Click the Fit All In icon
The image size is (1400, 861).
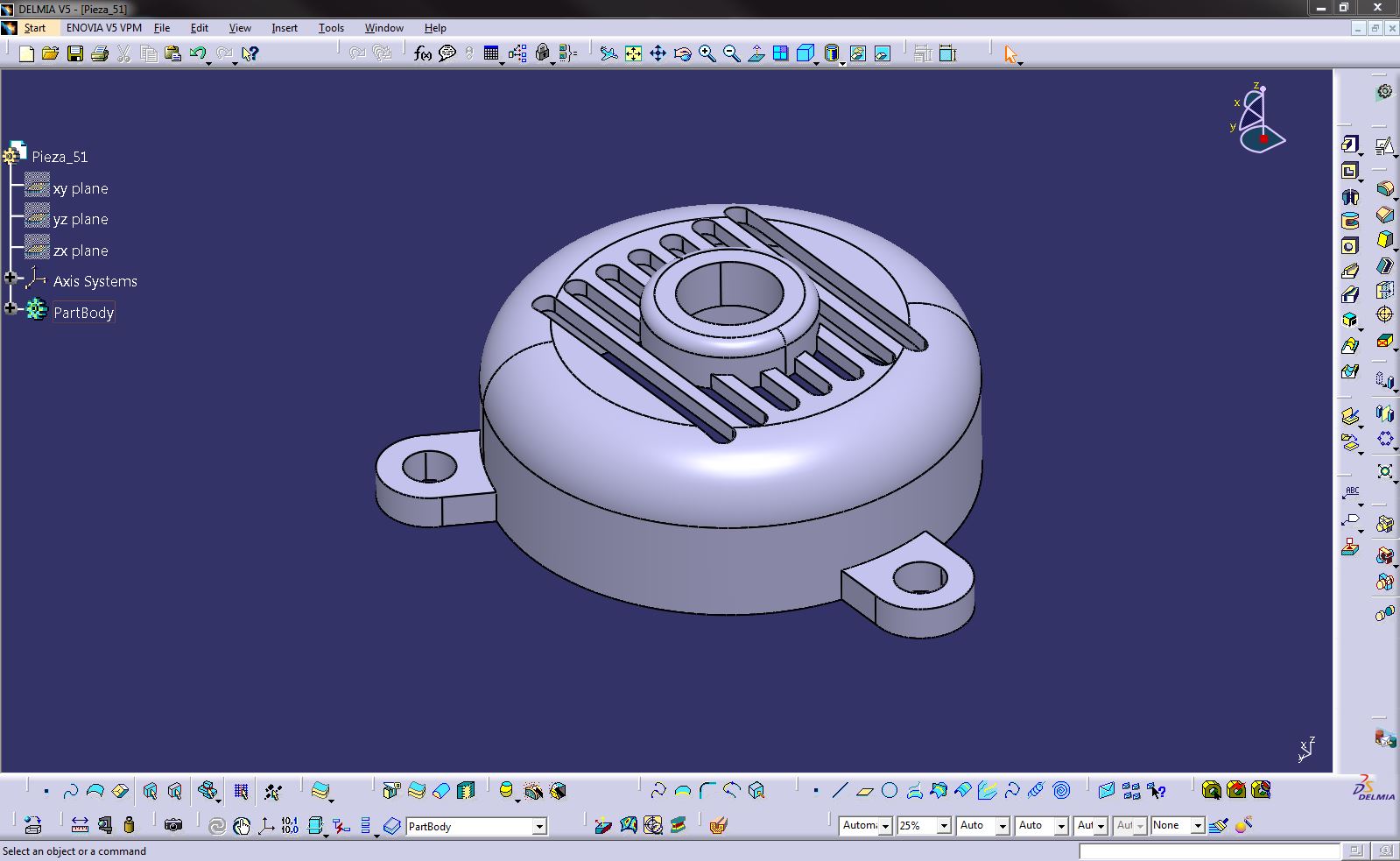(x=633, y=53)
